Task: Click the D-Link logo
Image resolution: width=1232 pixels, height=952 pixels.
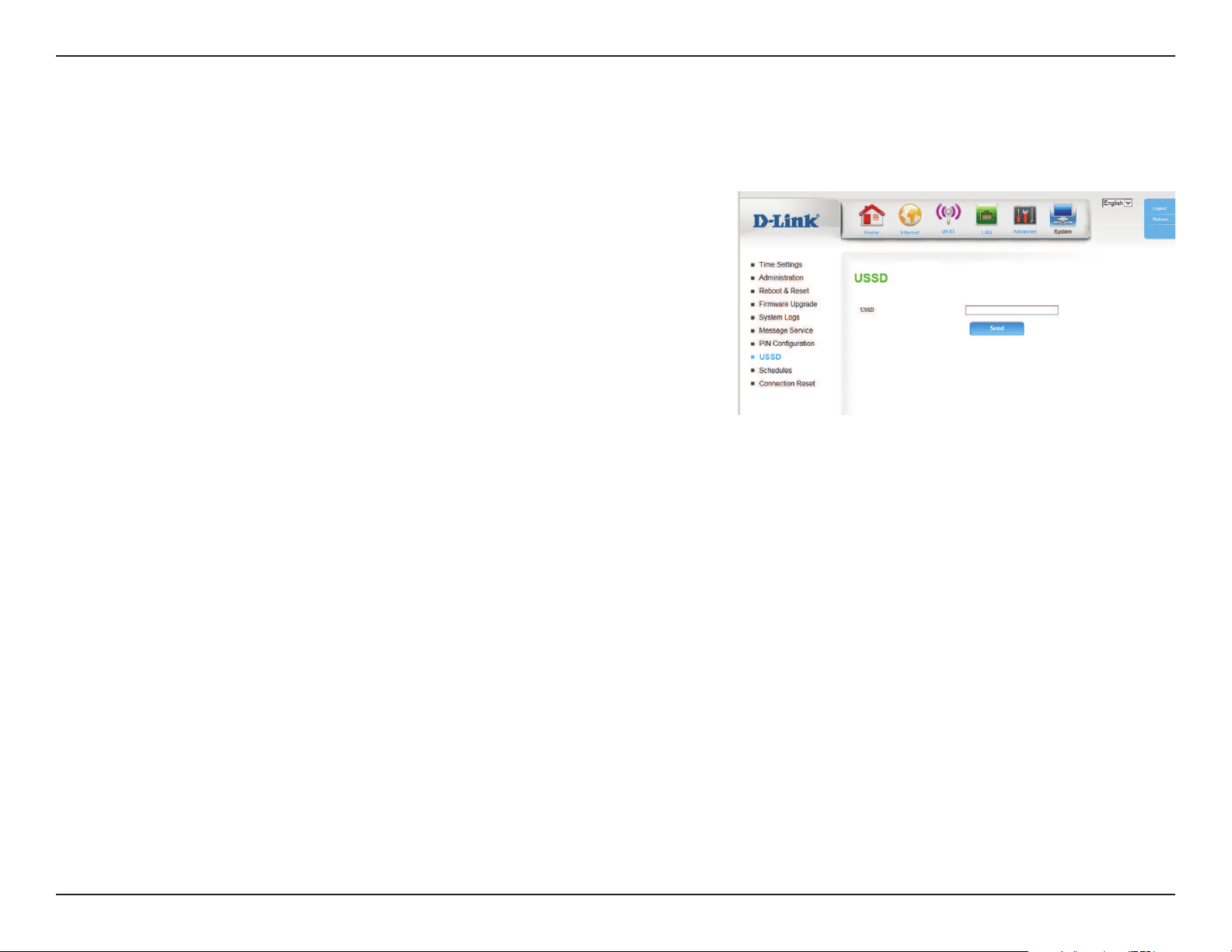Action: point(786,221)
